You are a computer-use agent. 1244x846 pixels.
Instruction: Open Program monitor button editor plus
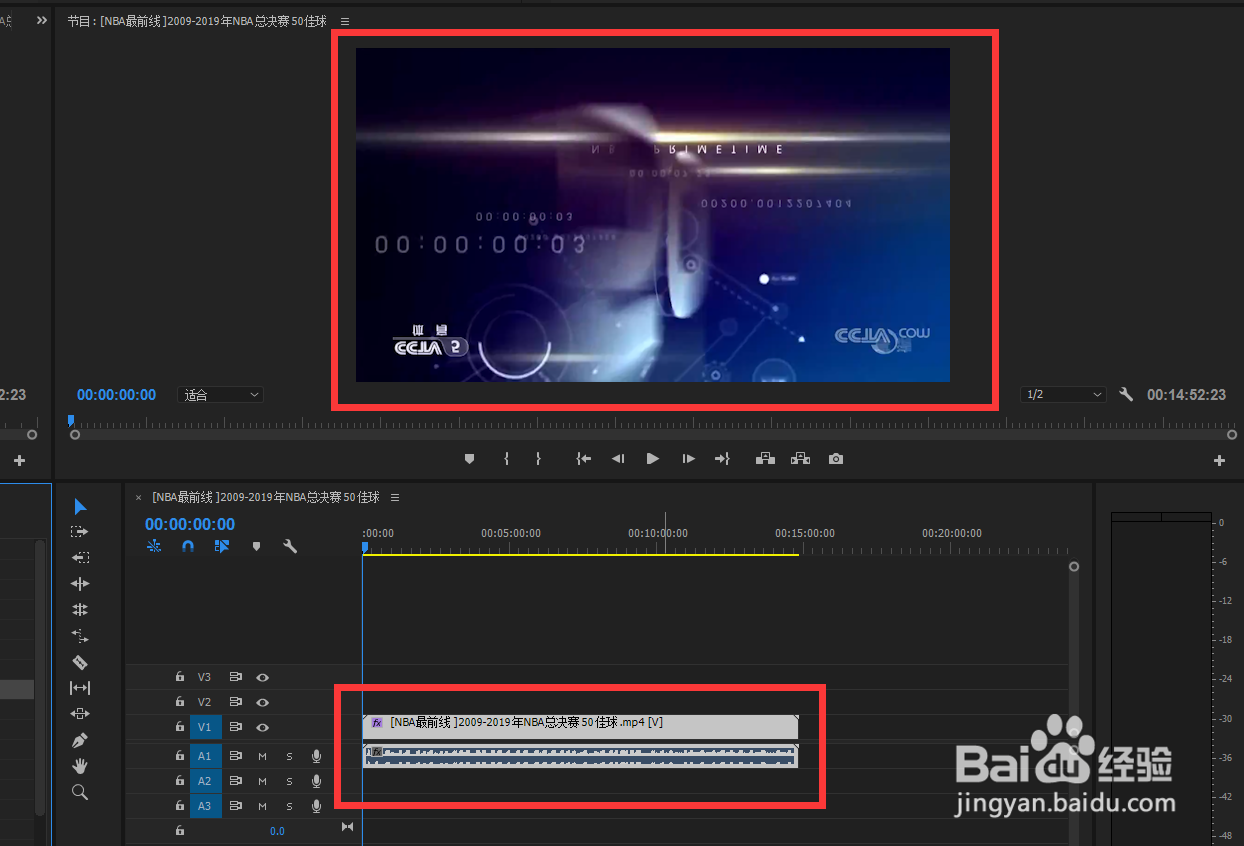[x=1219, y=461]
